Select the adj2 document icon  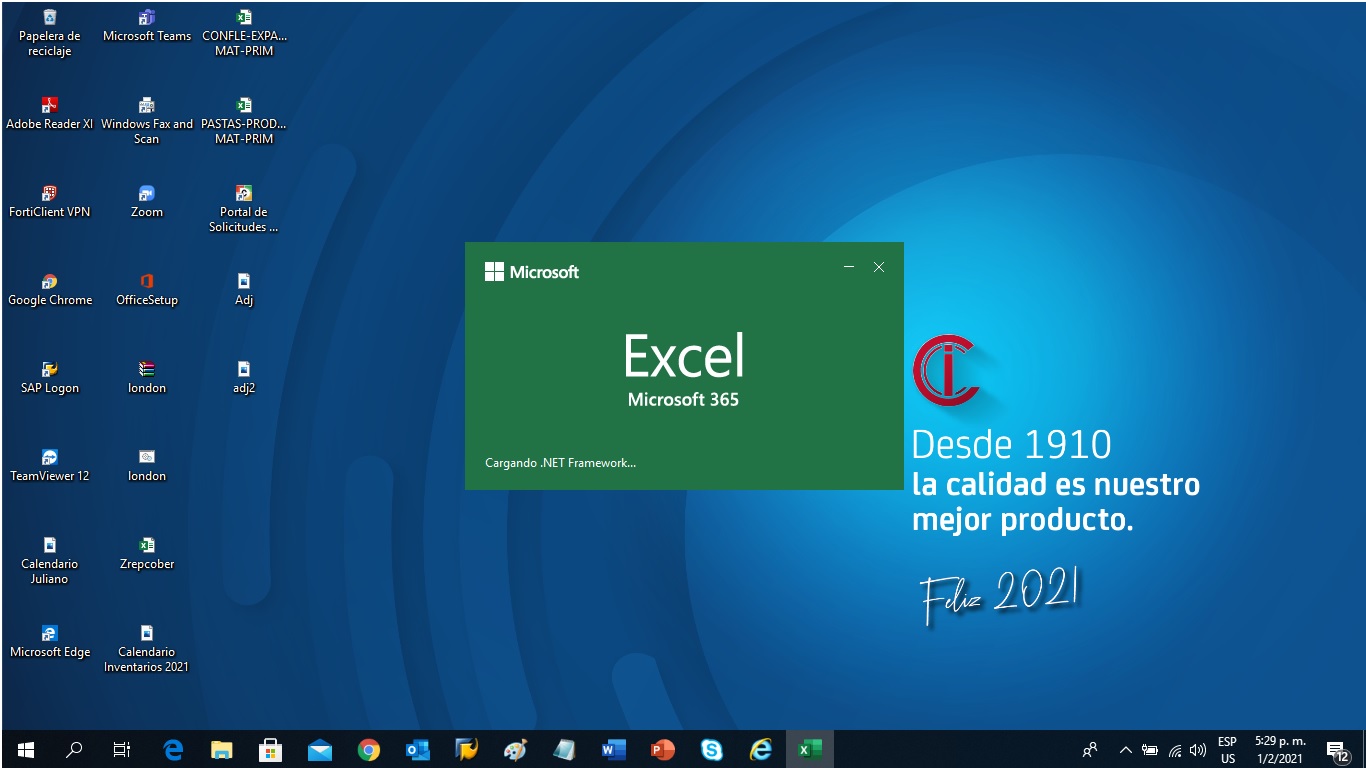point(244,378)
